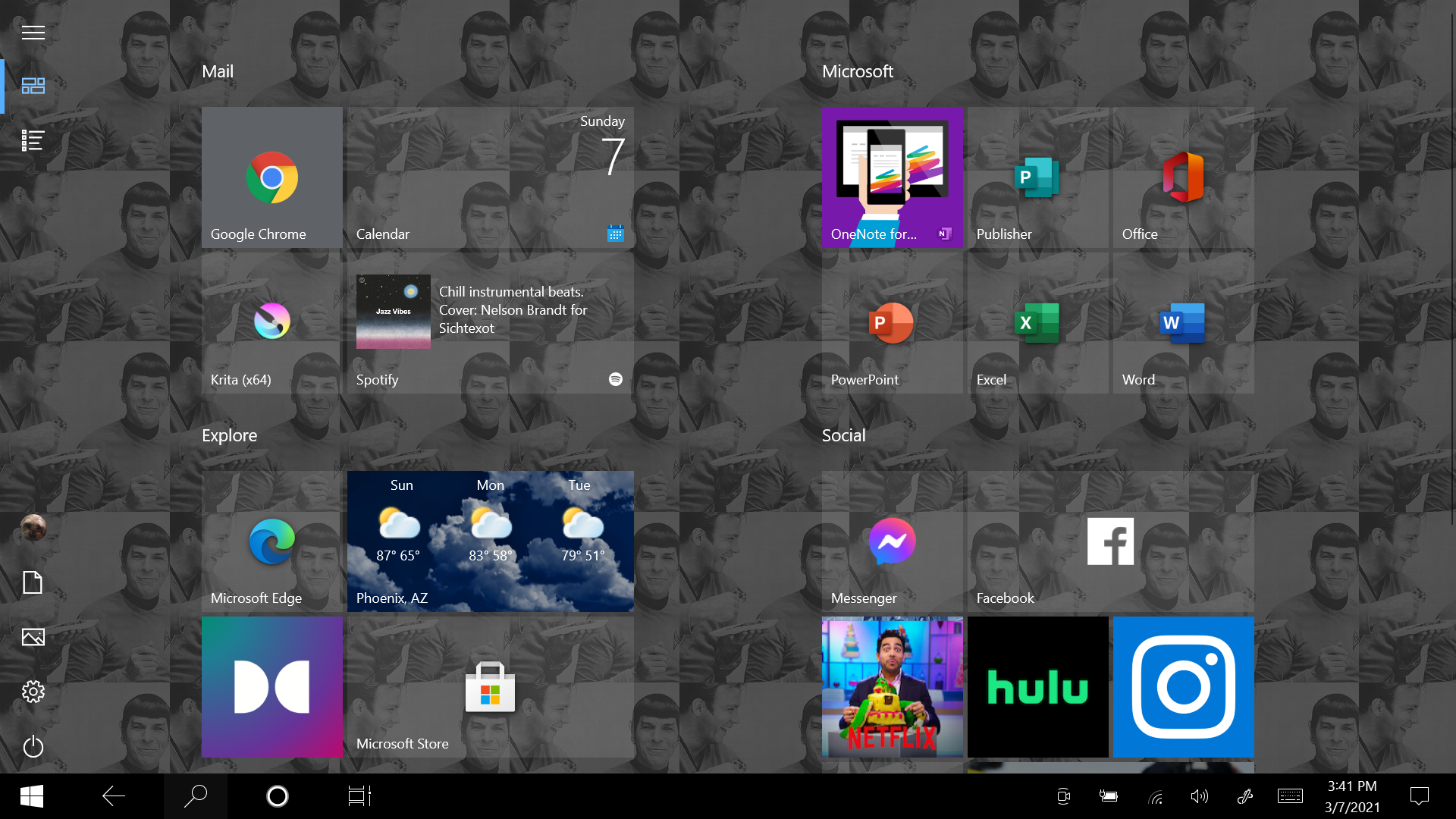Open Microsoft Edge tile

point(272,541)
